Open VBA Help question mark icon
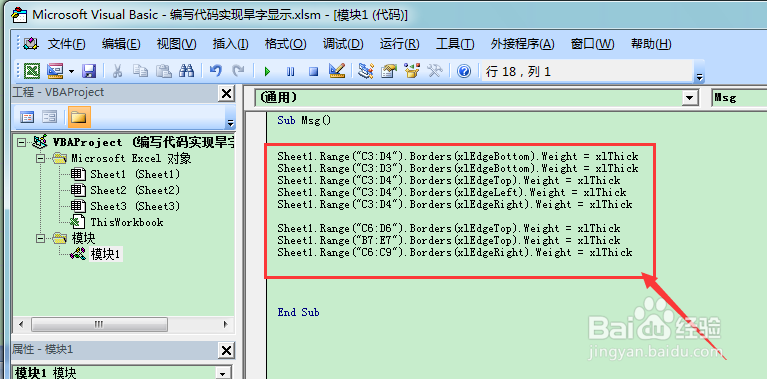This screenshot has height=379, width=767. tap(464, 71)
